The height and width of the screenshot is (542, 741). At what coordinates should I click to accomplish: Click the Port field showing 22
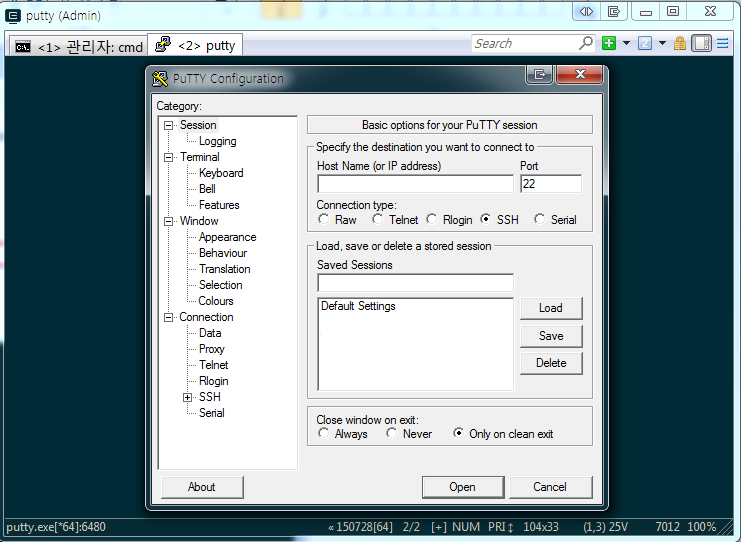click(551, 184)
